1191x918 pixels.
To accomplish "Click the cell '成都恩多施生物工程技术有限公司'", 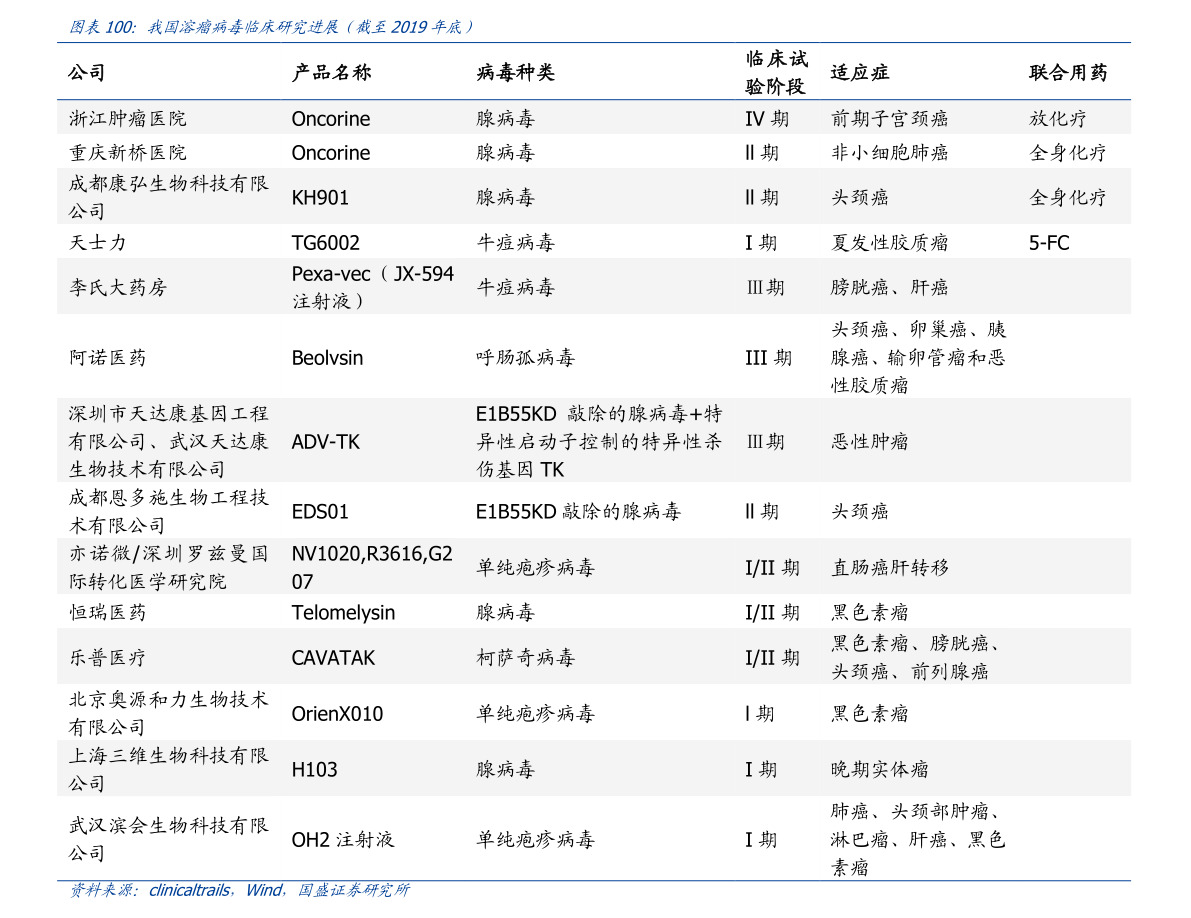I will (x=169, y=511).
